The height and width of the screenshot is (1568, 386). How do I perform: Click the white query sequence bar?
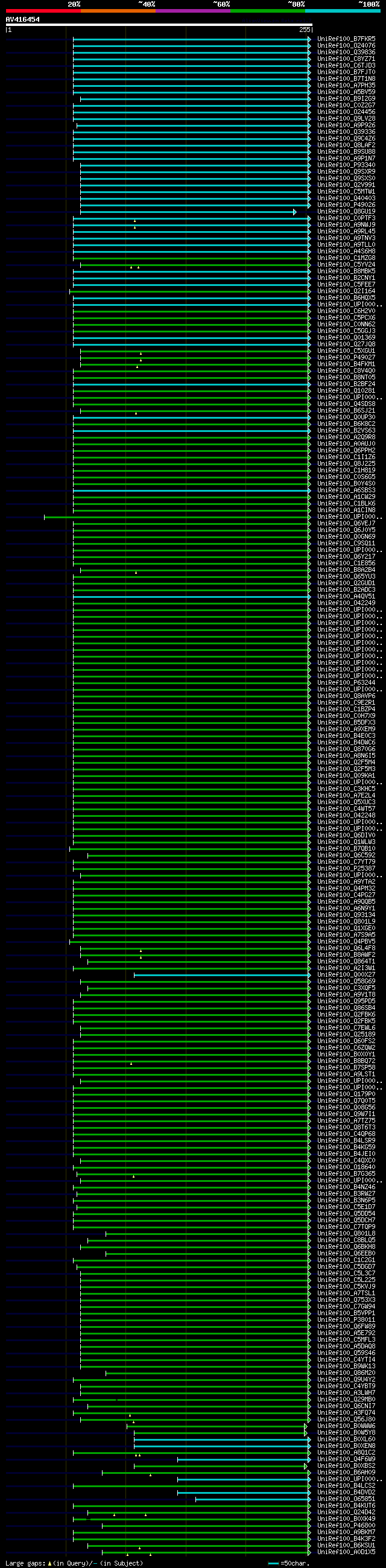pos(159,25)
